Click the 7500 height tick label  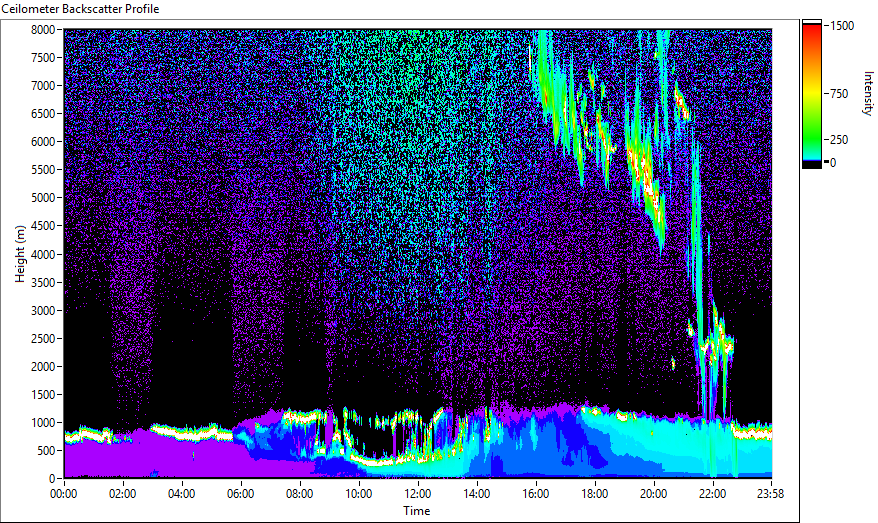point(43,58)
